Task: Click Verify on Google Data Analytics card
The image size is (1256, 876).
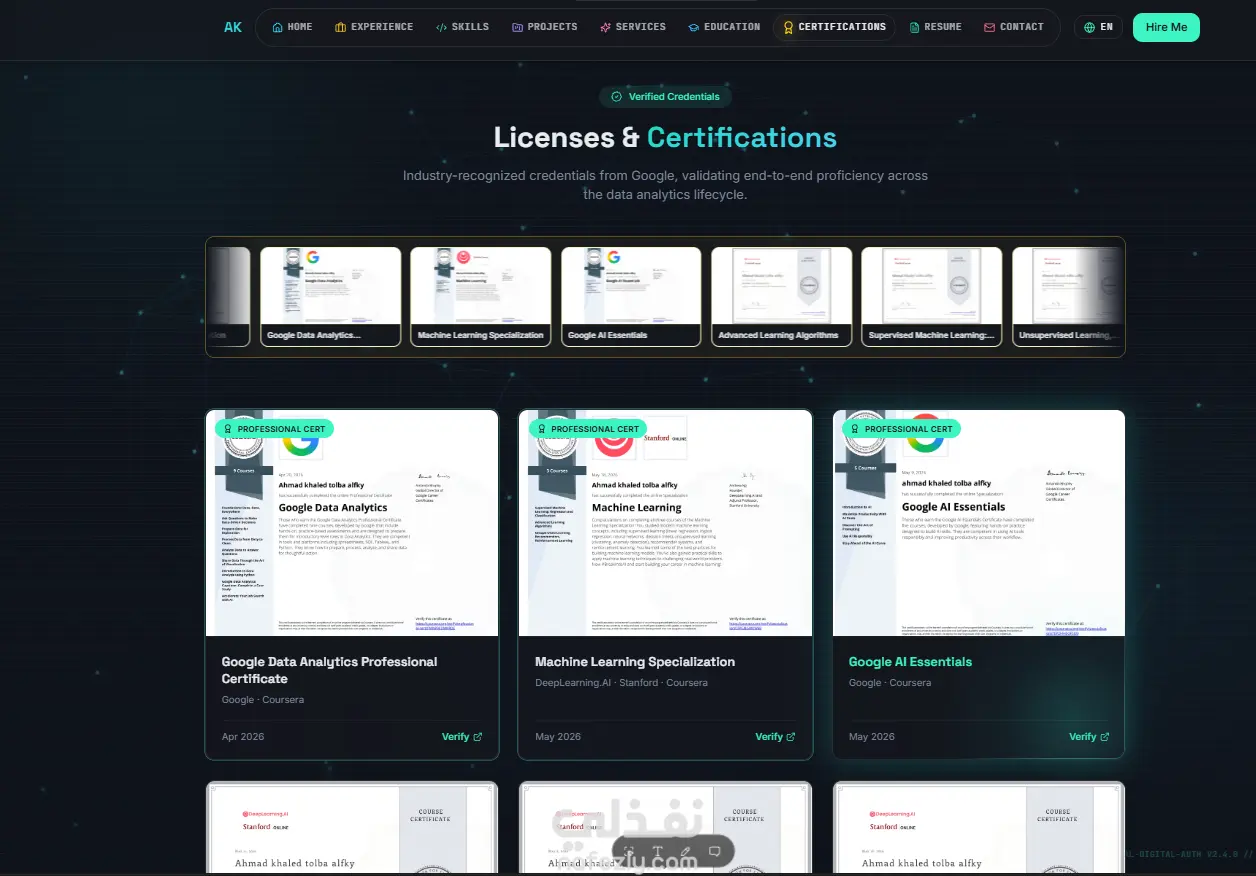Action: [x=462, y=737]
